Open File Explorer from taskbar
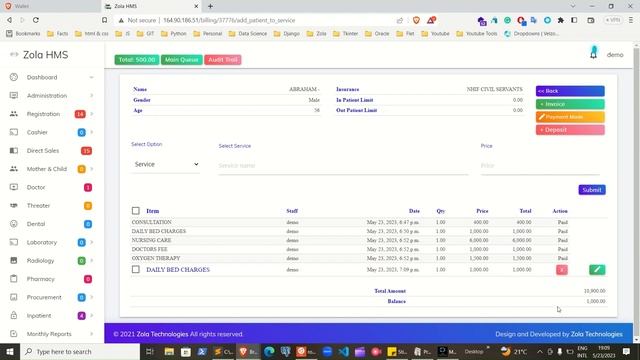 169,351
